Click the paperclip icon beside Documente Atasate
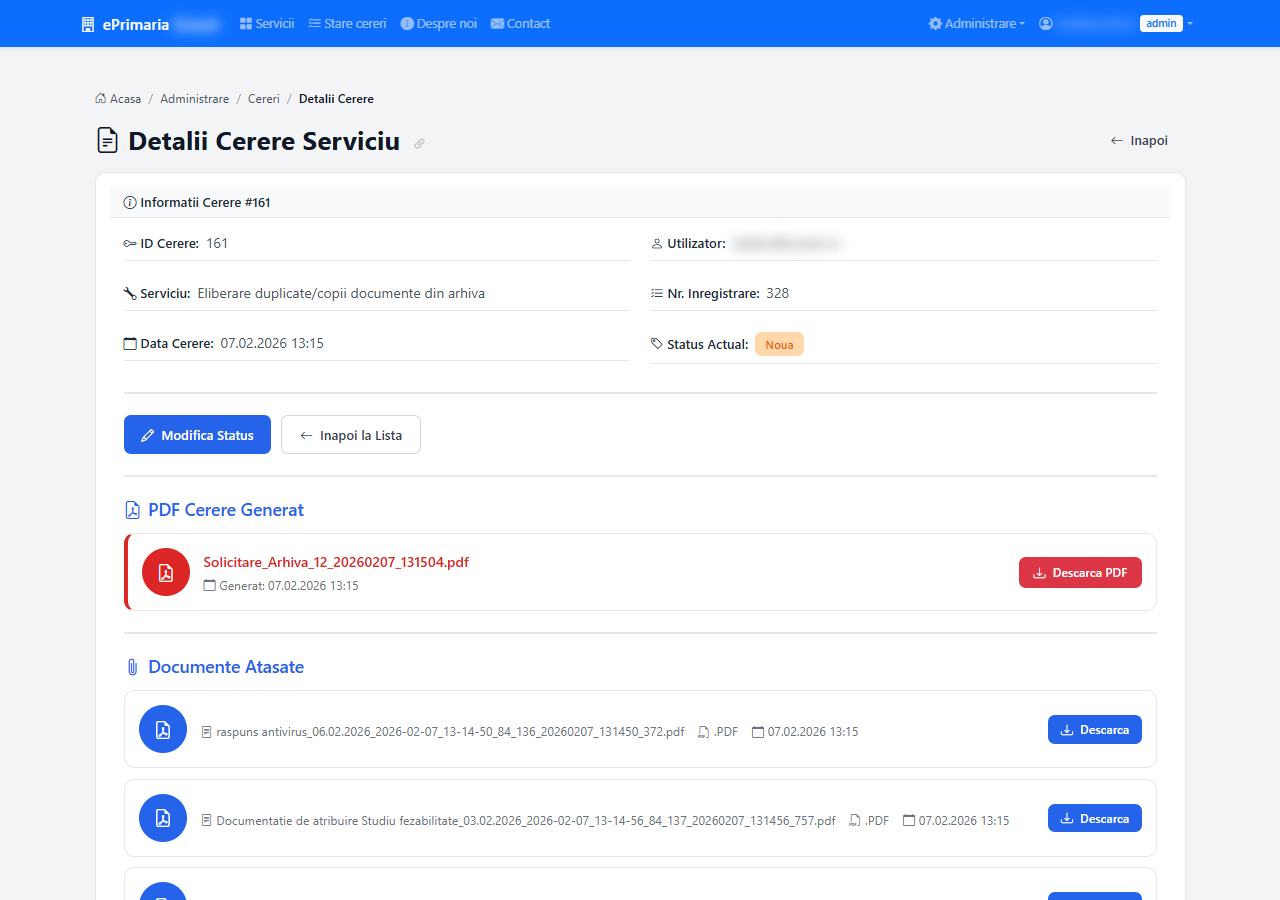Image resolution: width=1280 pixels, height=900 pixels. click(x=132, y=667)
